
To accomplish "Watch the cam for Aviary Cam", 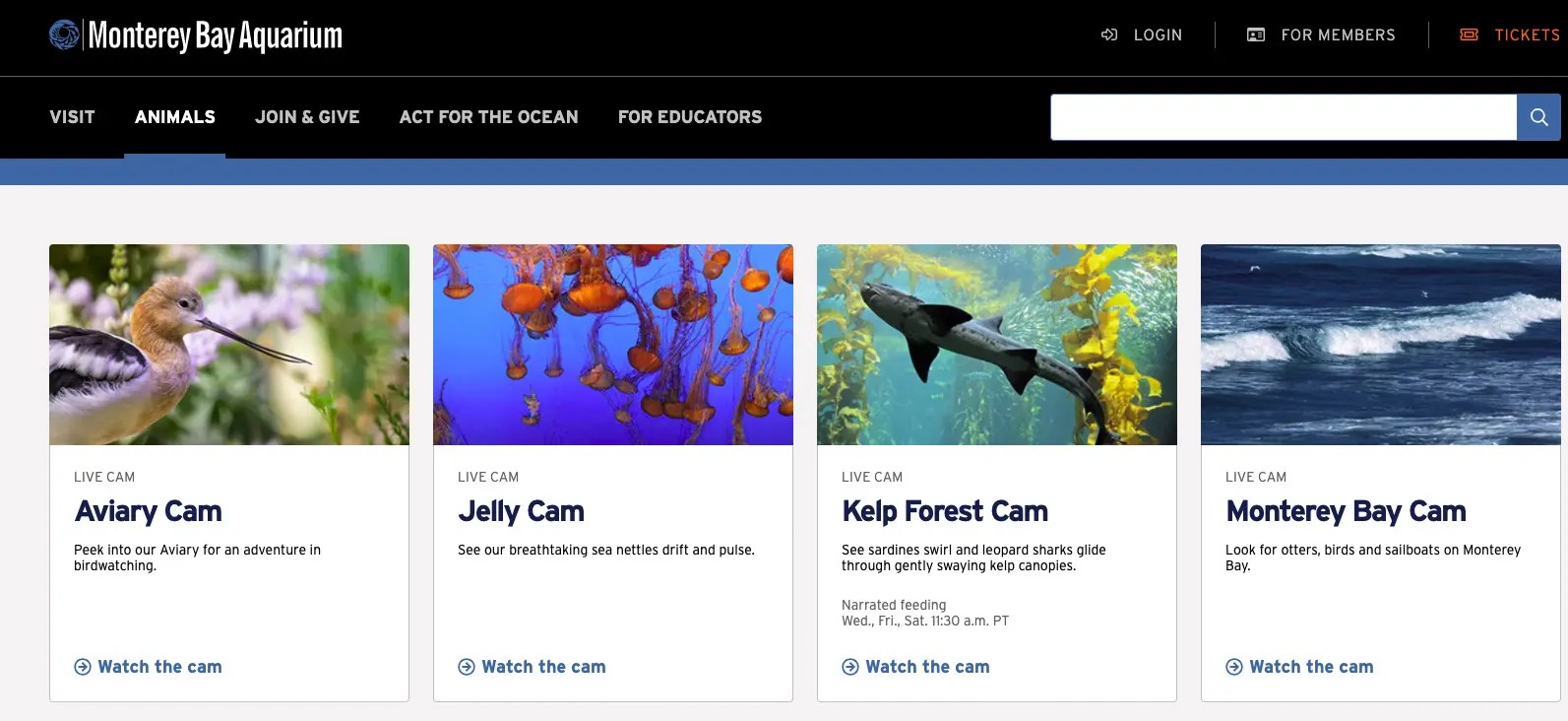I will pos(159,667).
